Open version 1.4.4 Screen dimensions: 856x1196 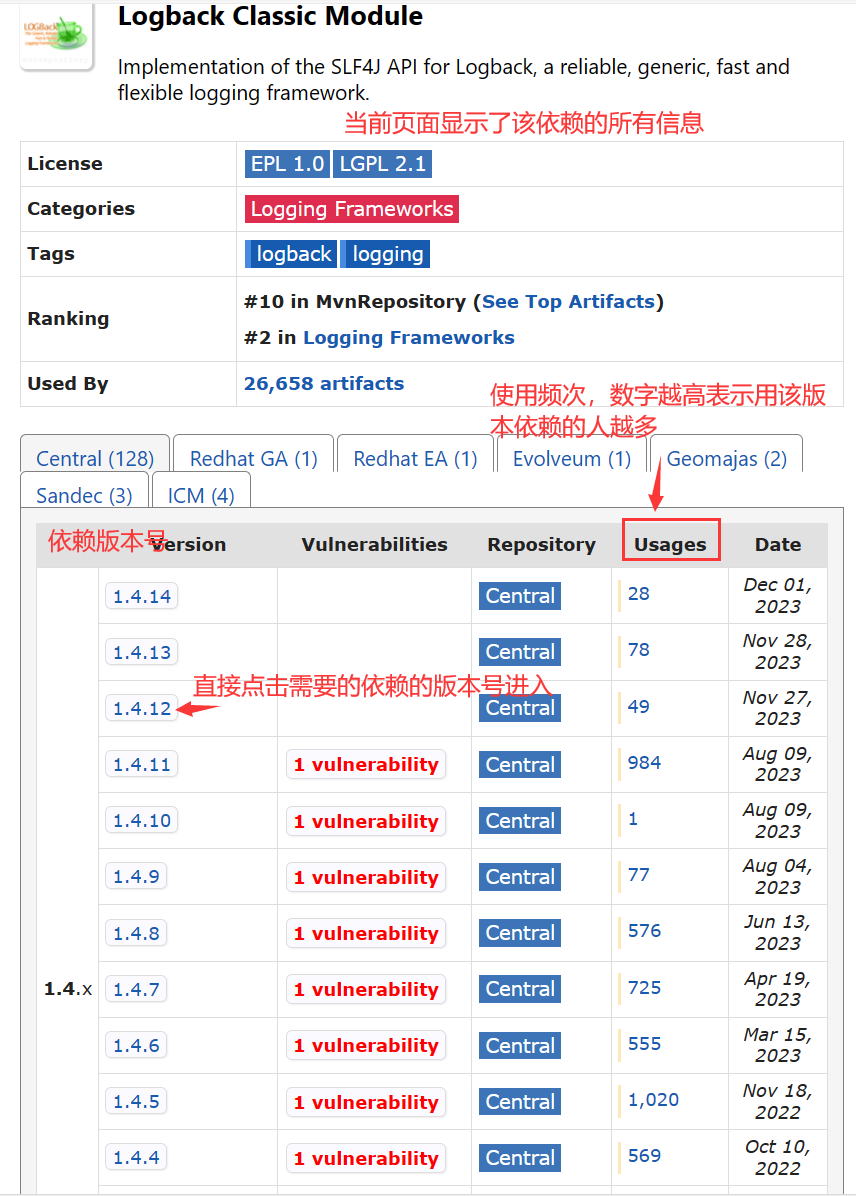136,1157
